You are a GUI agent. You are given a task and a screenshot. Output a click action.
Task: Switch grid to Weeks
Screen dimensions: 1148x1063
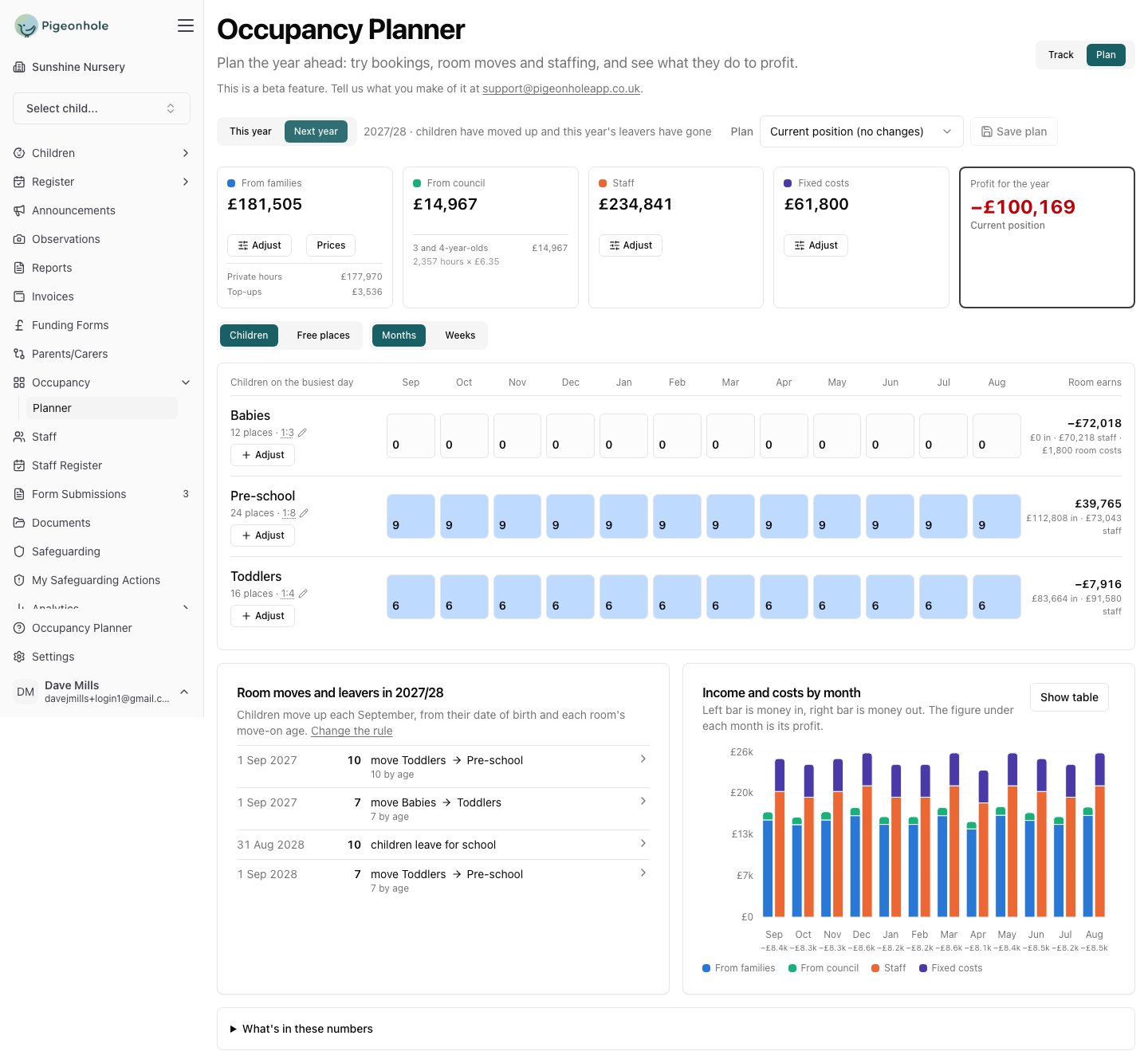click(460, 335)
